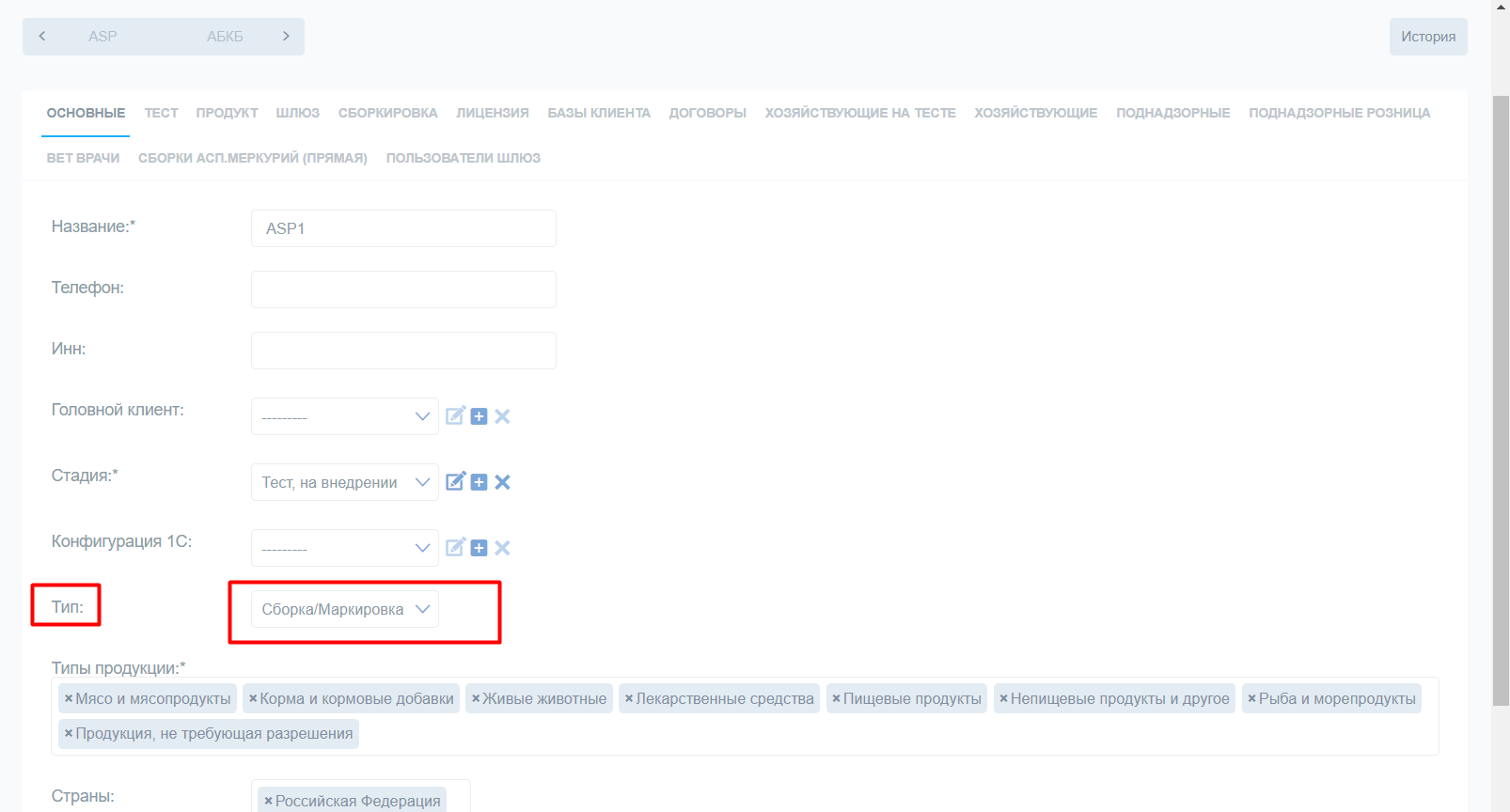Open the Продукт tab
Image resolution: width=1510 pixels, height=812 pixels.
click(227, 113)
